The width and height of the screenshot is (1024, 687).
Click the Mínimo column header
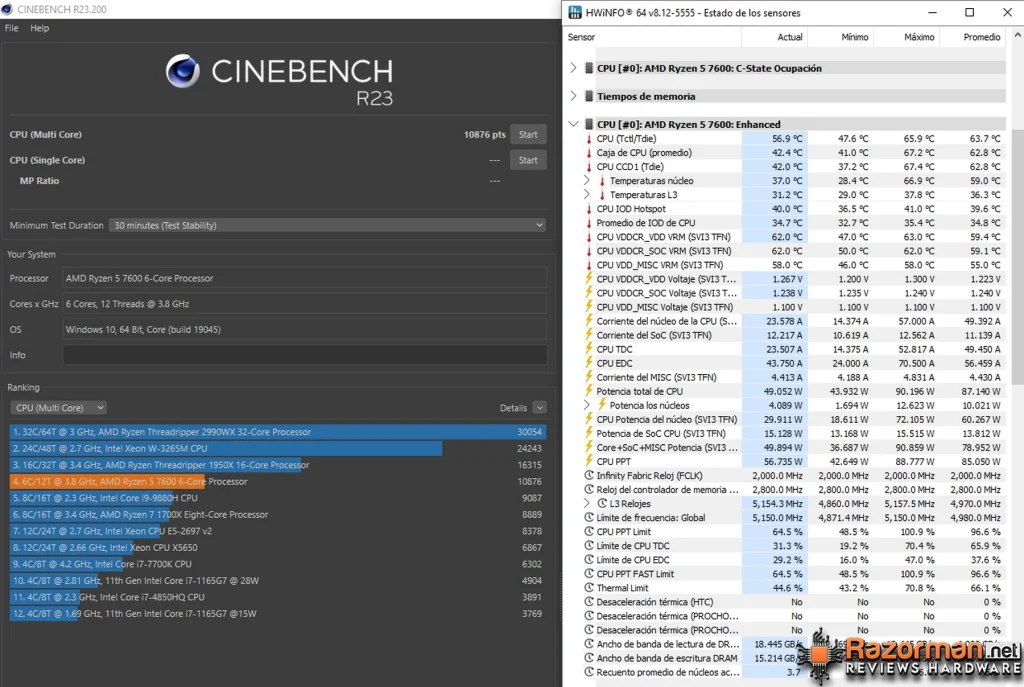(840, 37)
